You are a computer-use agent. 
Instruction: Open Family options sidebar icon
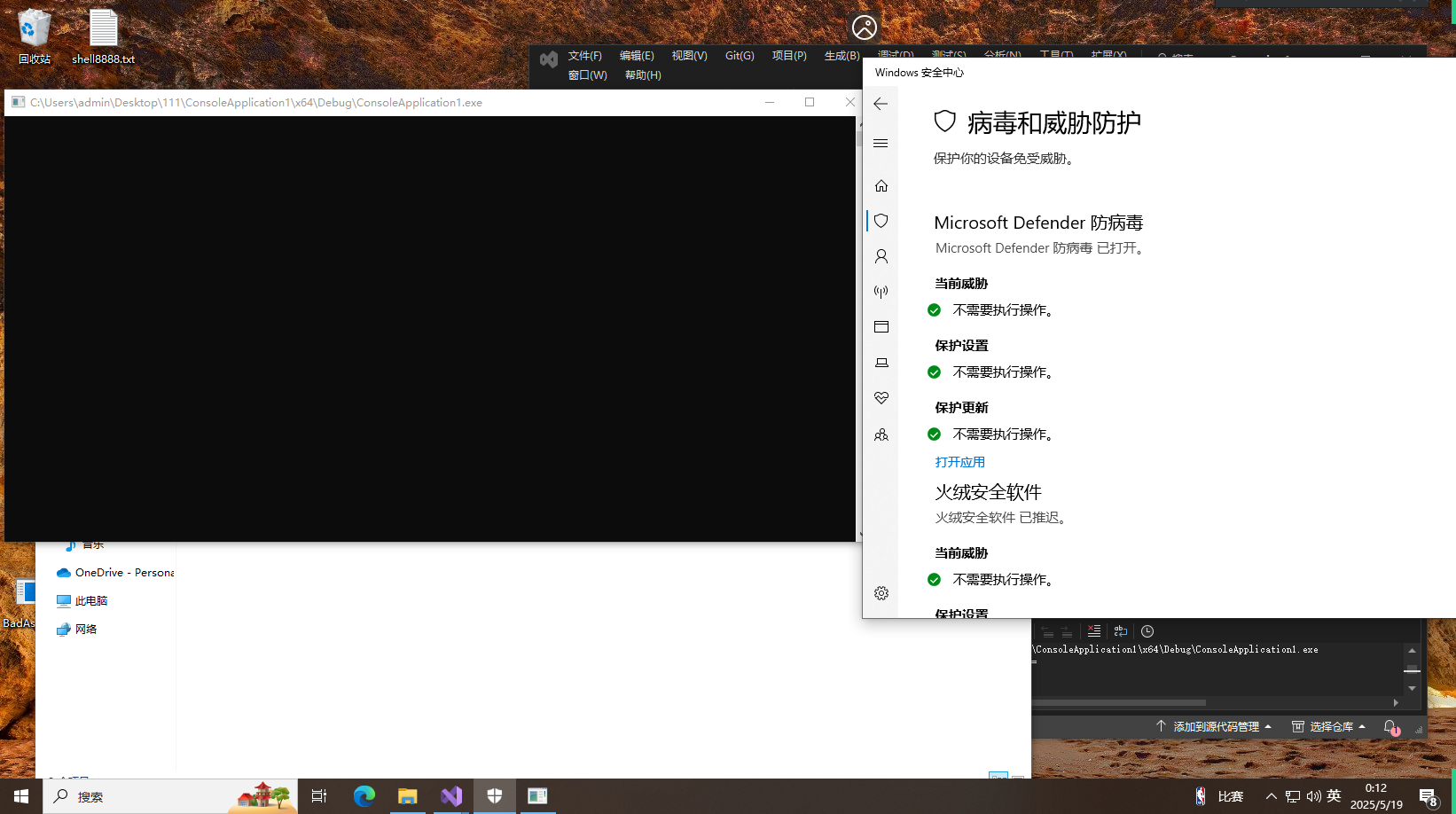(x=881, y=434)
